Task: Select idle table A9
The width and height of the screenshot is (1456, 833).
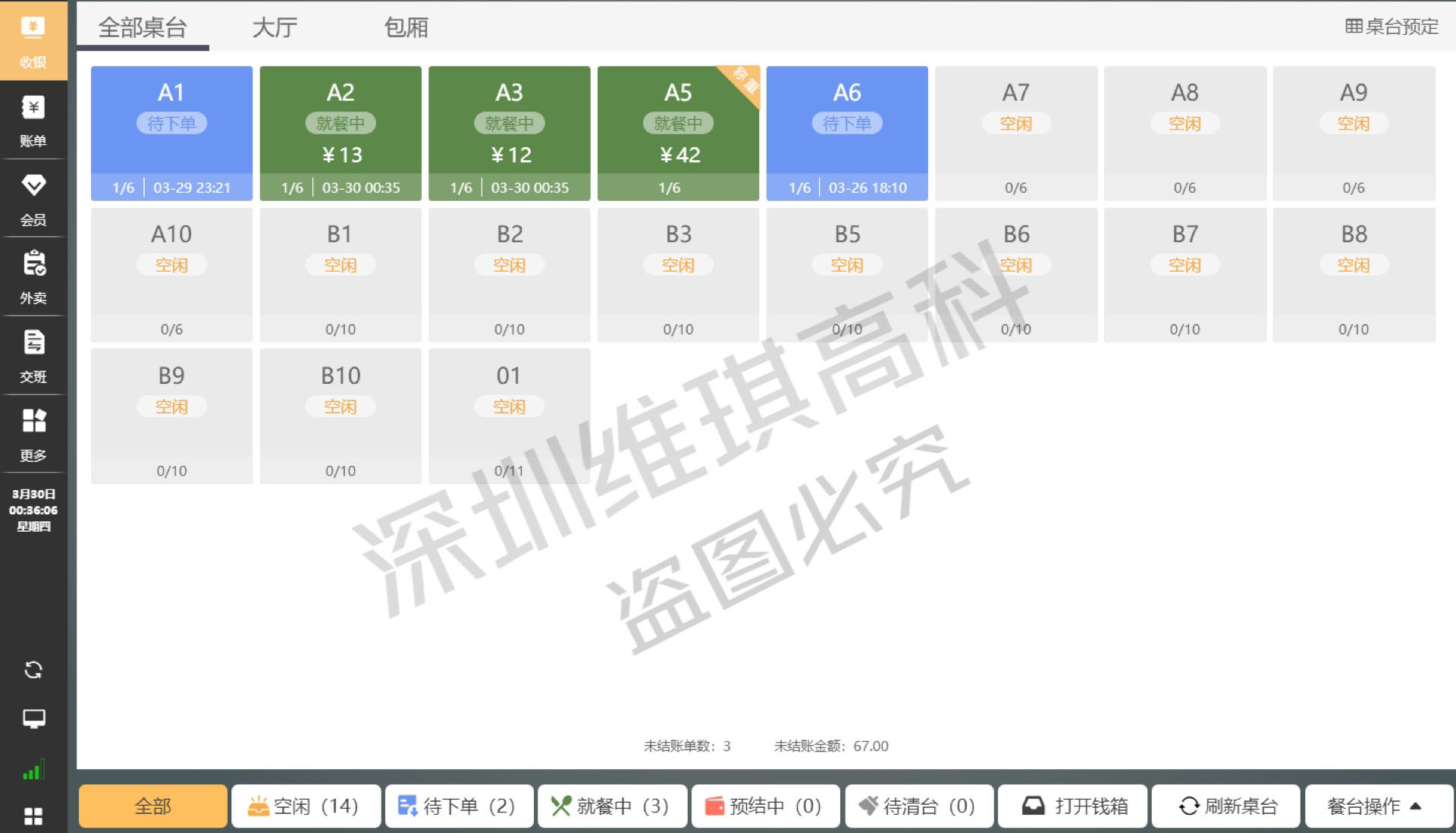Action: [x=1354, y=134]
